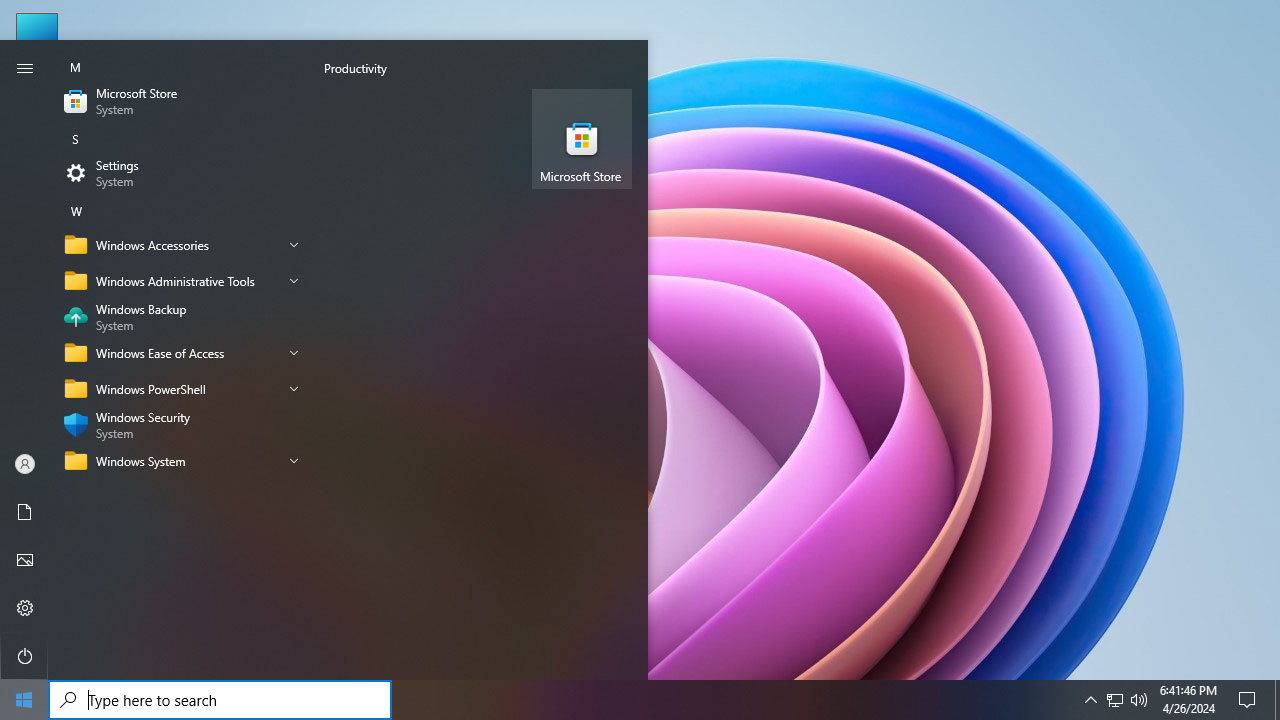This screenshot has width=1280, height=720.
Task: Open the notification Action Center icon
Action: tap(1247, 700)
